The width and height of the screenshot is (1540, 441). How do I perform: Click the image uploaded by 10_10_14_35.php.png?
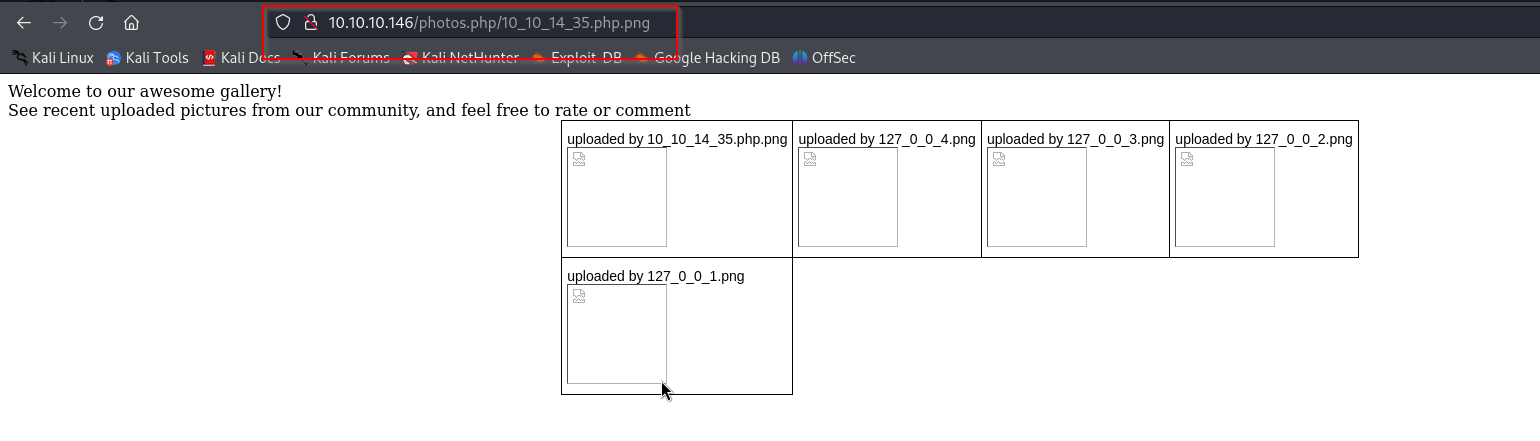[616, 197]
